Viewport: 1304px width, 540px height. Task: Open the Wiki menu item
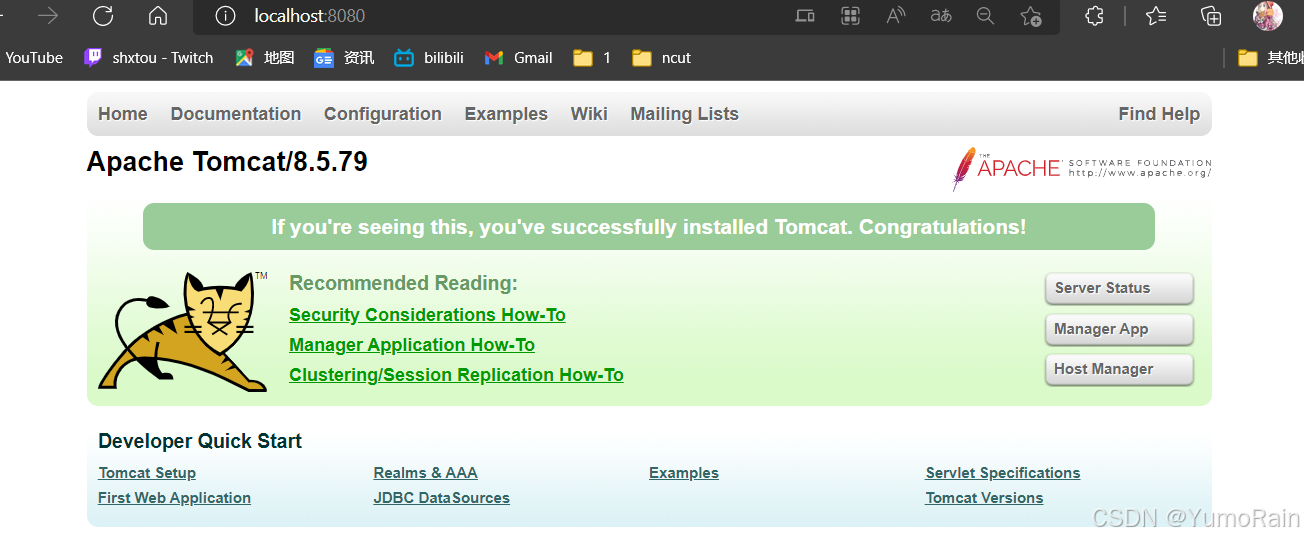point(589,114)
